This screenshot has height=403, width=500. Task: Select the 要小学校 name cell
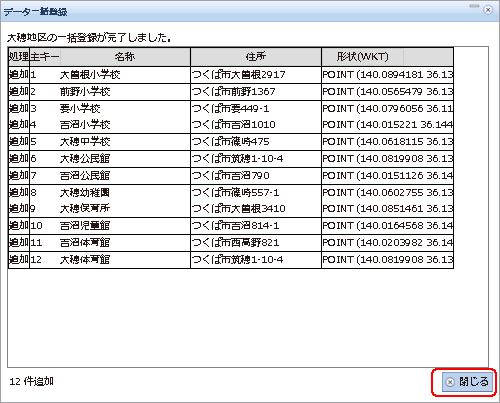coord(125,109)
